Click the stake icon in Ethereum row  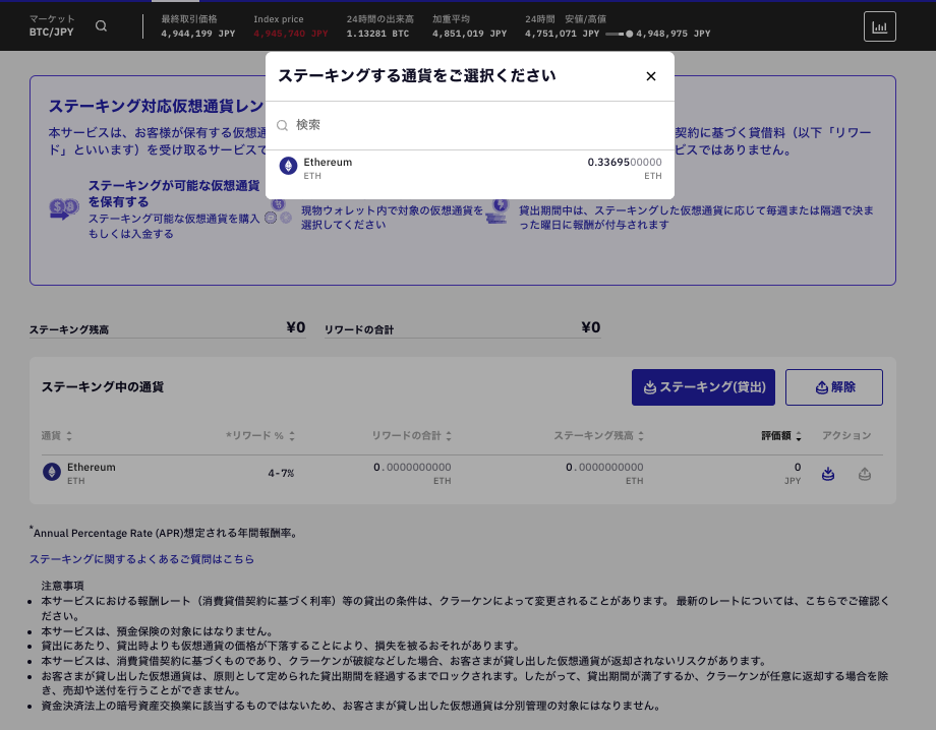(828, 474)
